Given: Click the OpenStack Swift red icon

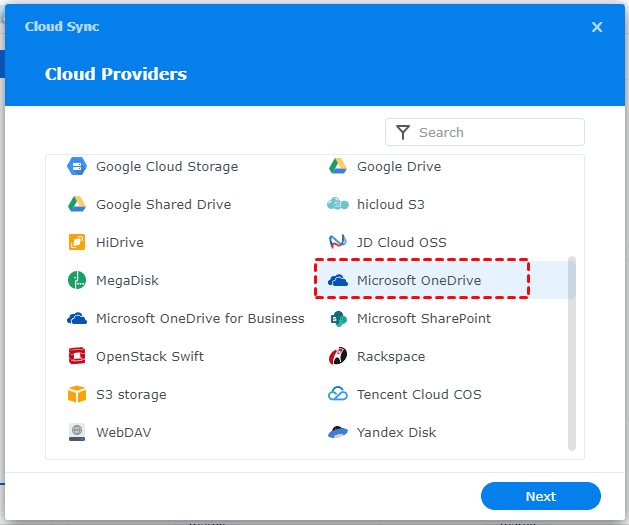Looking at the screenshot, I should point(77,357).
